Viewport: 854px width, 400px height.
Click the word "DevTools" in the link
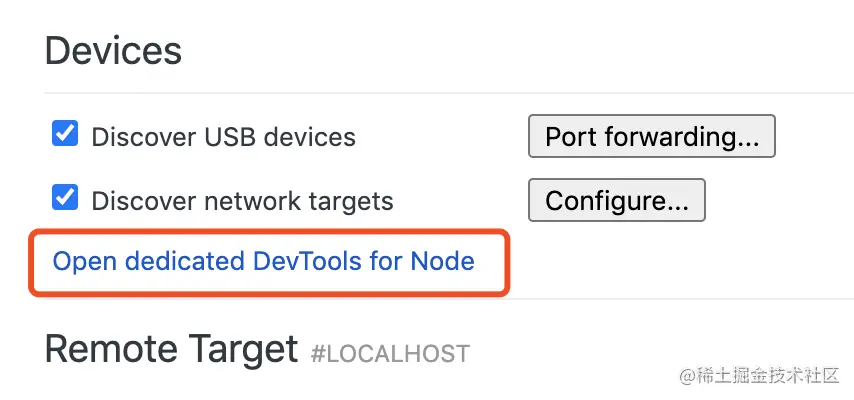point(312,262)
